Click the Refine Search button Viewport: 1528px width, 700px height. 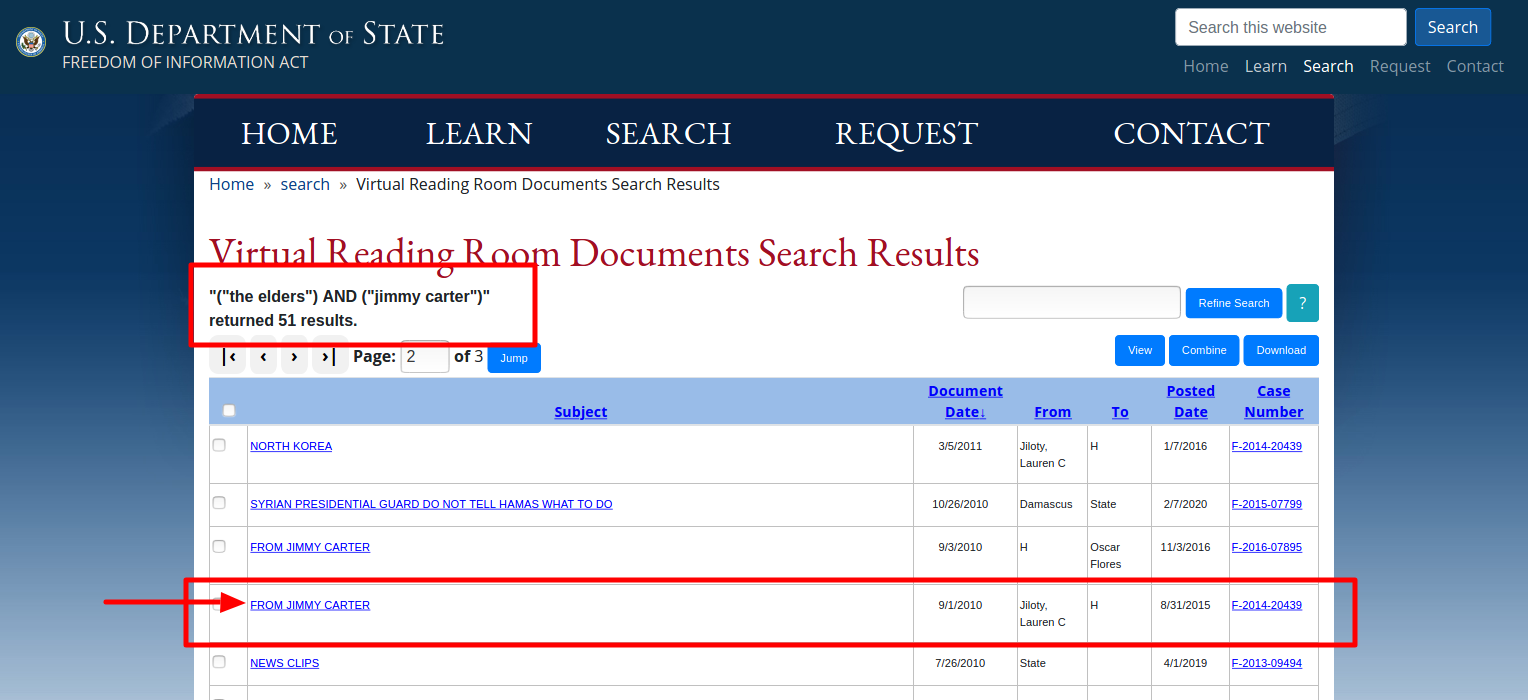point(1234,303)
